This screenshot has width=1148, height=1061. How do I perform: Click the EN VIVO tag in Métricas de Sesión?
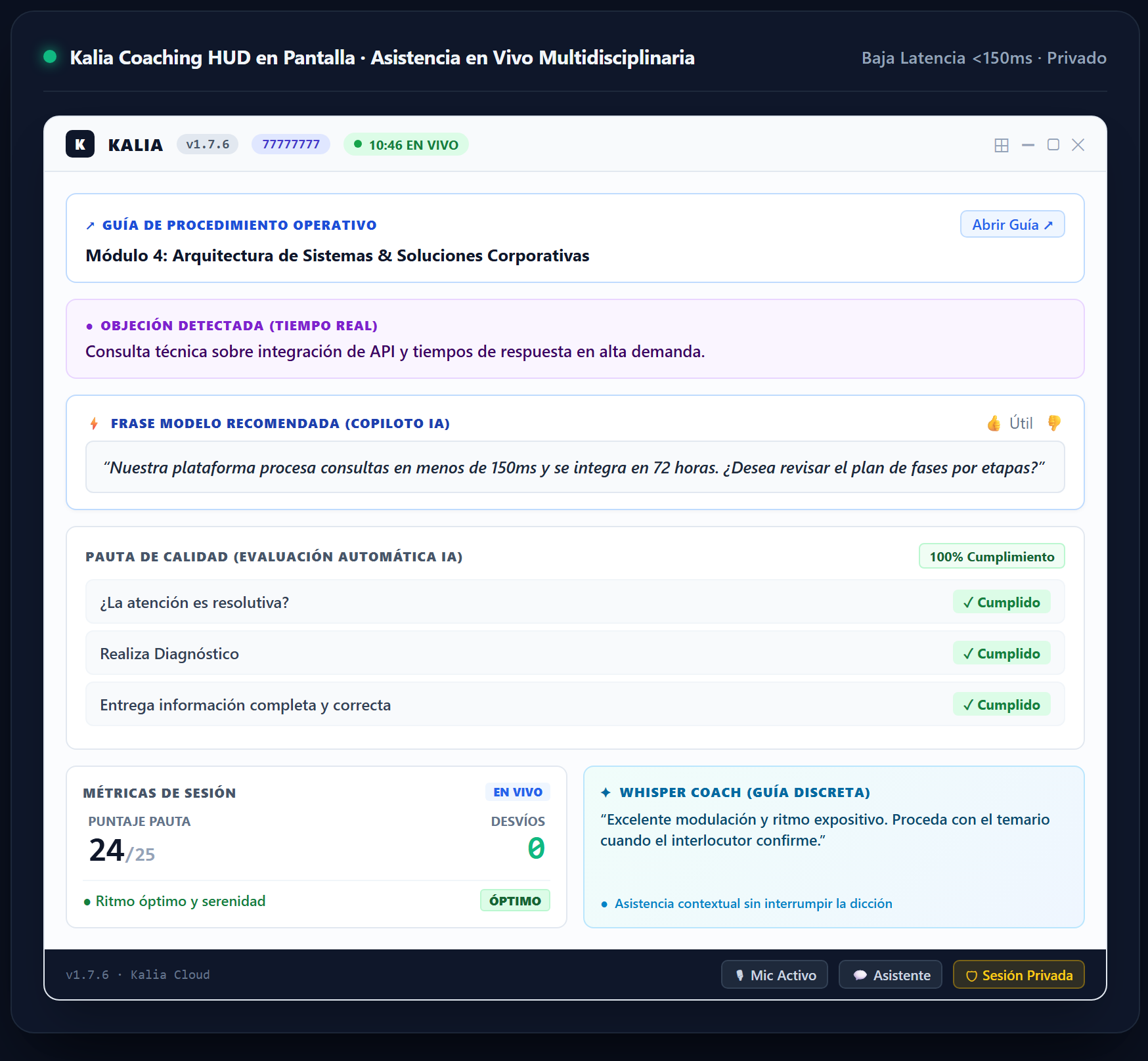point(518,792)
